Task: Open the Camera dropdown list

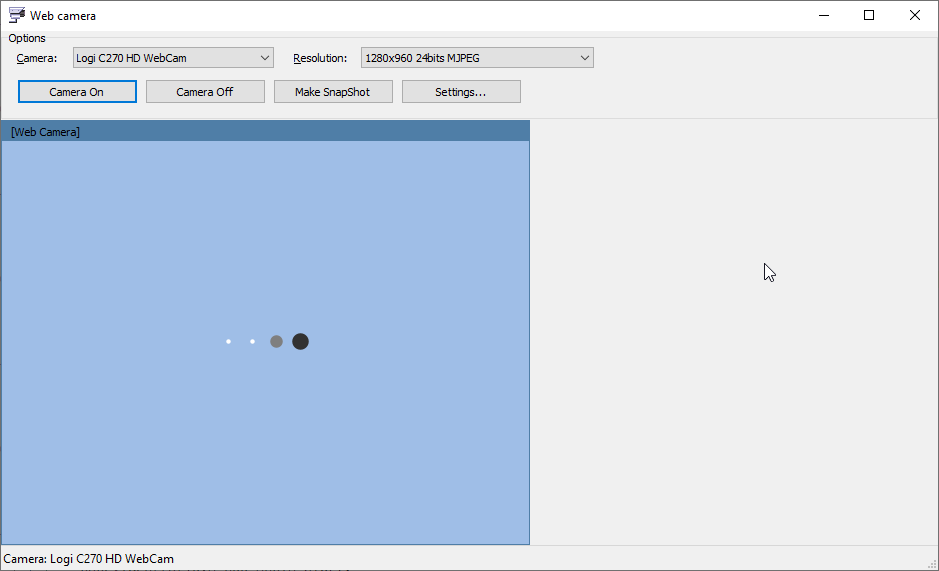Action: click(173, 58)
